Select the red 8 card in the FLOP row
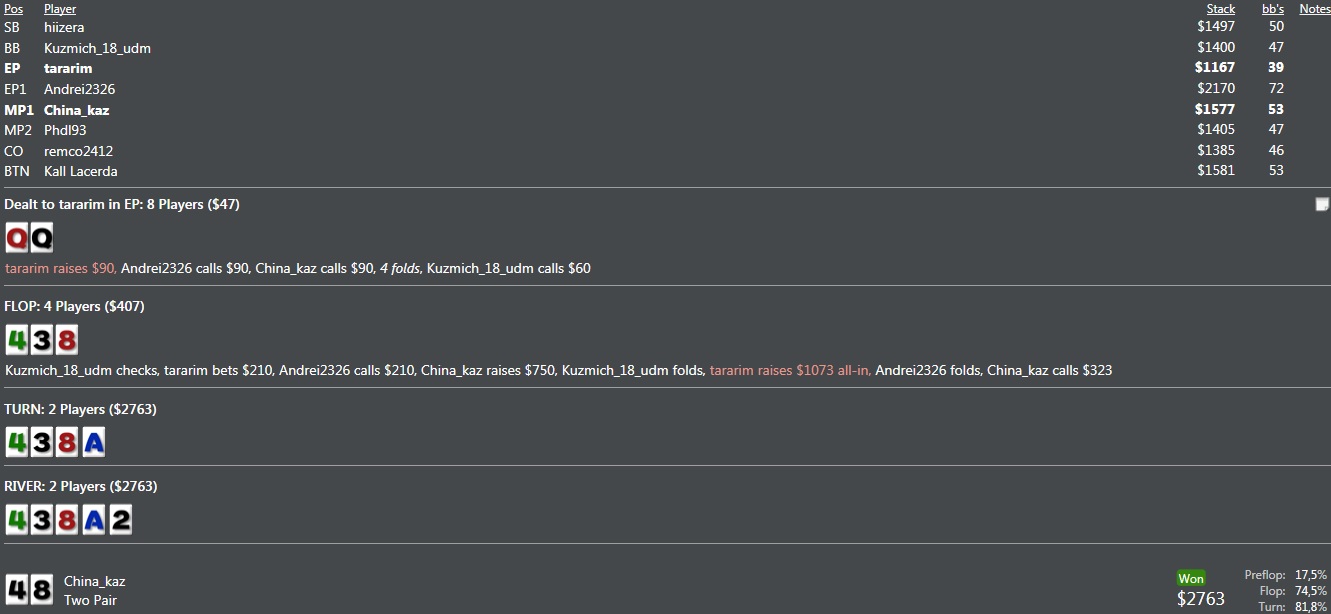This screenshot has height=614, width=1331. 66,340
